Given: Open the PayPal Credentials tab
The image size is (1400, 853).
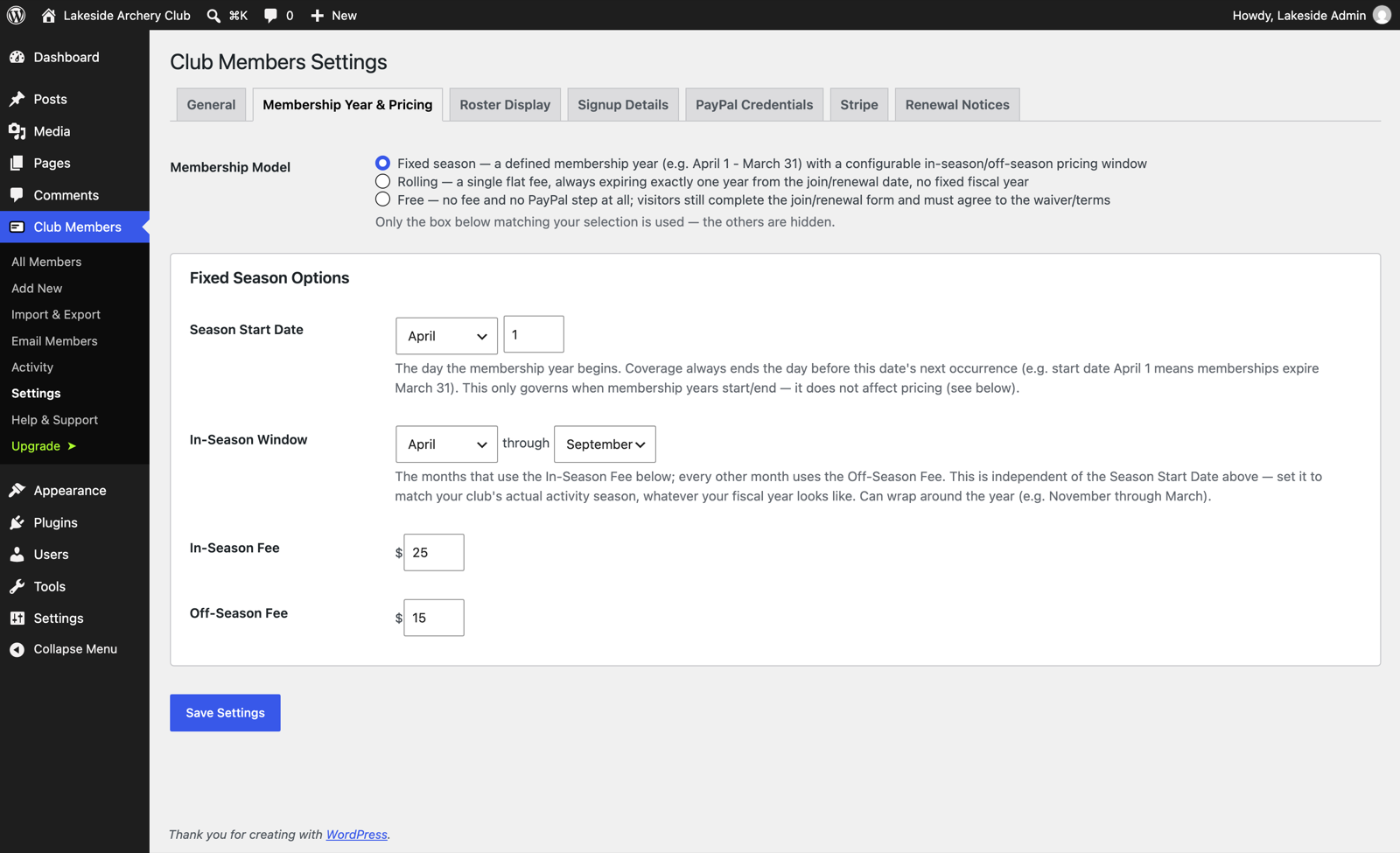Looking at the screenshot, I should click(x=754, y=105).
